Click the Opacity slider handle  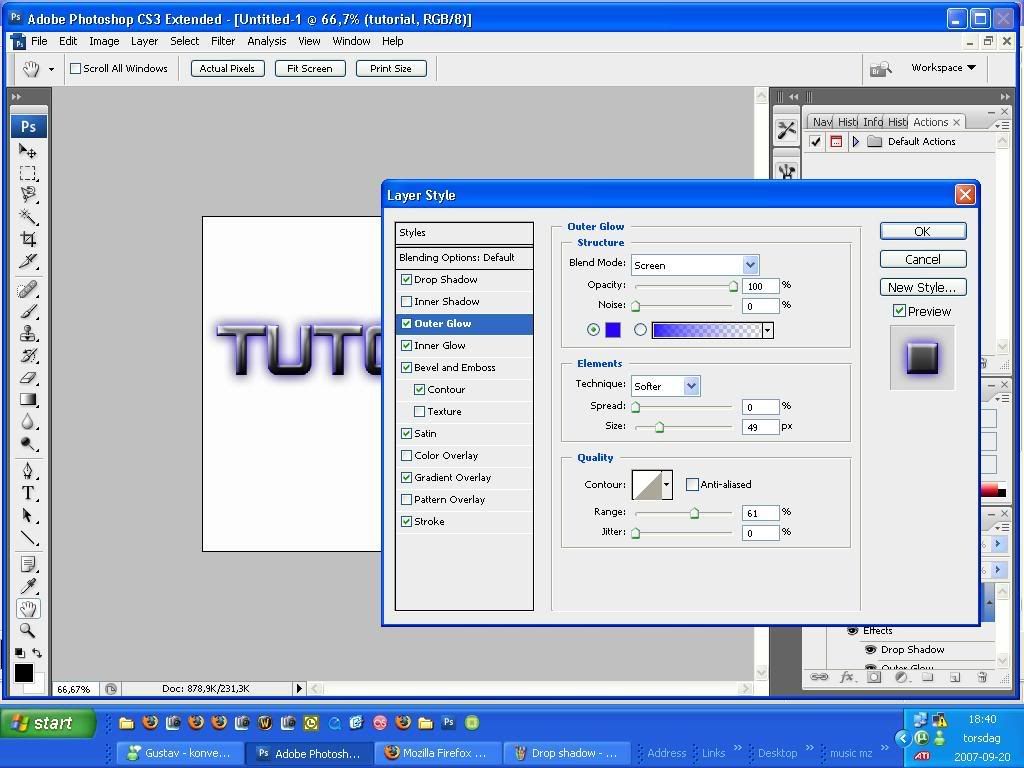pyautogui.click(x=733, y=286)
